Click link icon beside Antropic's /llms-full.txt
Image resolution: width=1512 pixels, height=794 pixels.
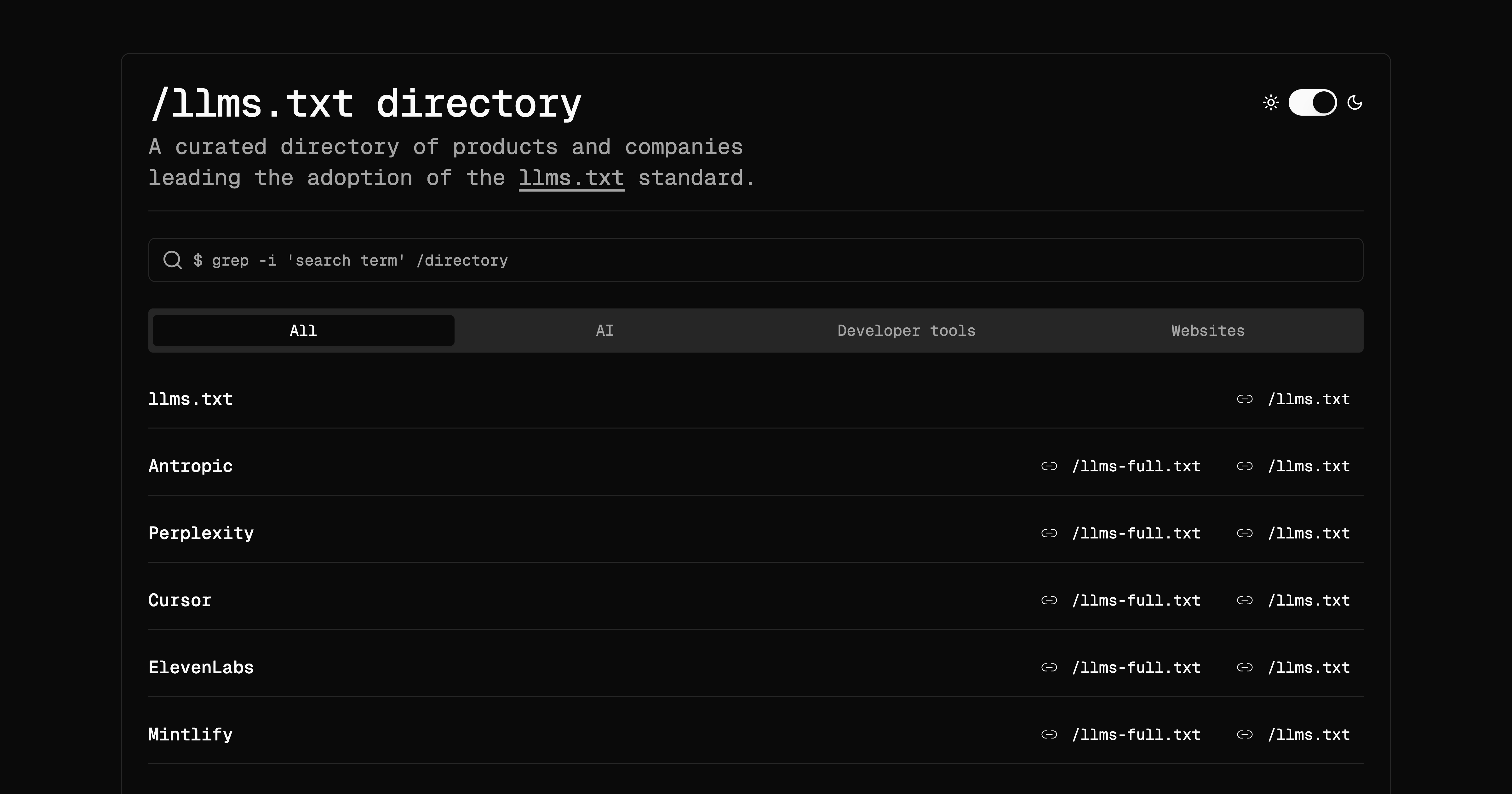point(1049,466)
